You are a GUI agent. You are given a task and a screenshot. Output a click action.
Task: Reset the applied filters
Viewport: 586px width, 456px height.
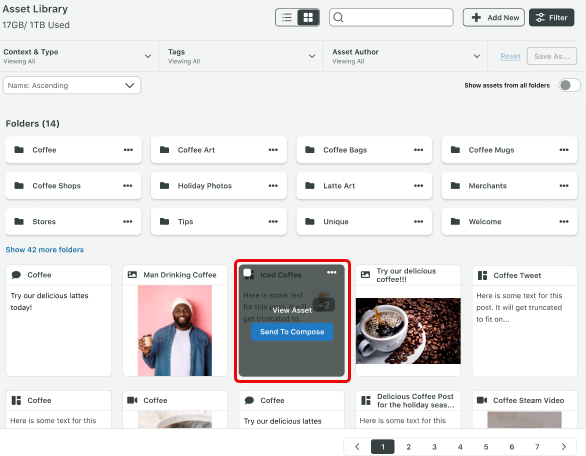(510, 56)
